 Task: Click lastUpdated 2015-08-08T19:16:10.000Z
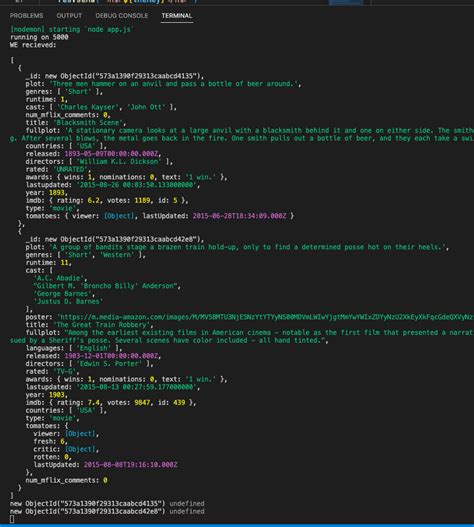pos(130,465)
